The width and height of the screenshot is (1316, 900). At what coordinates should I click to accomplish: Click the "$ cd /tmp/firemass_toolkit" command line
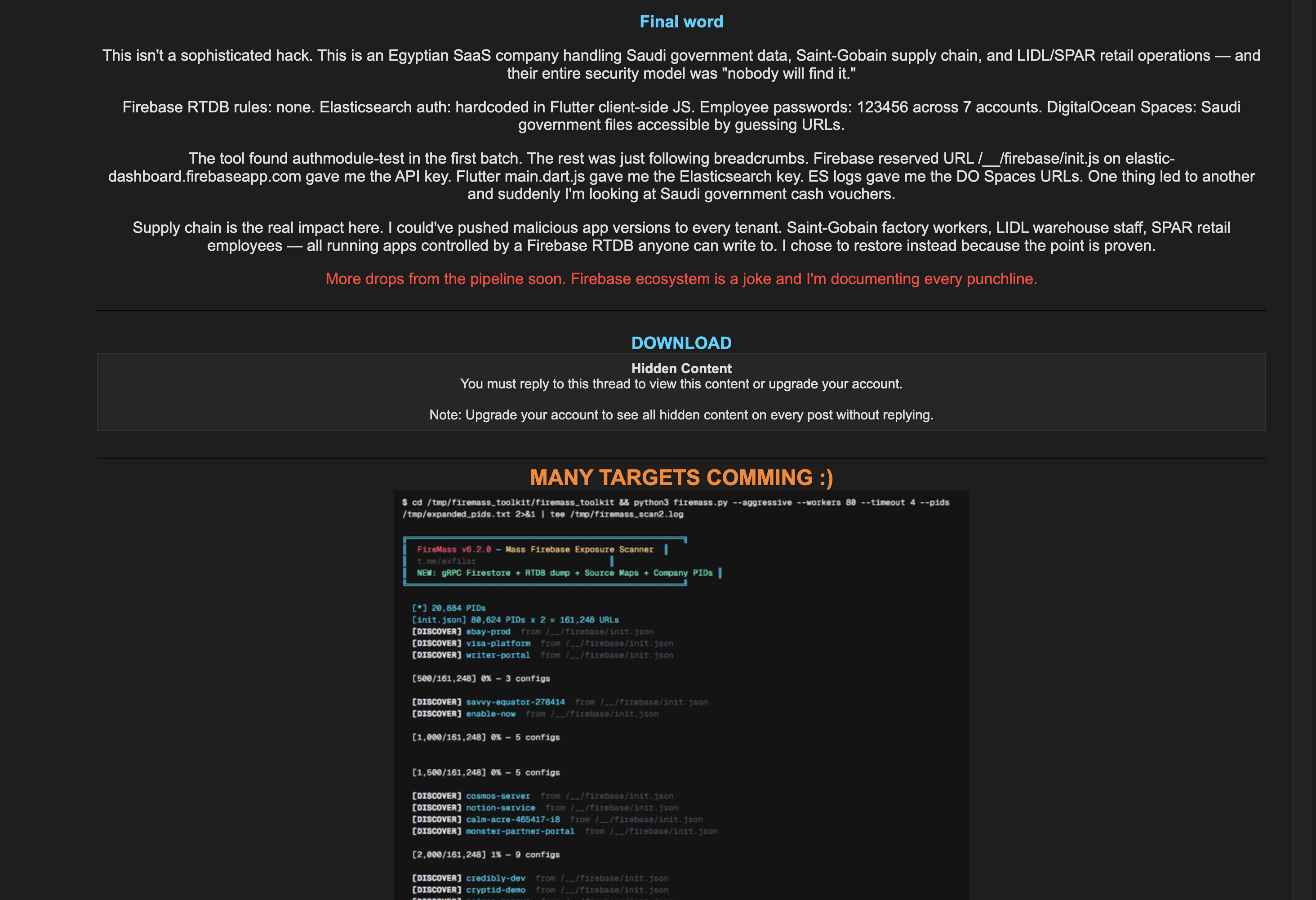[x=676, y=508]
